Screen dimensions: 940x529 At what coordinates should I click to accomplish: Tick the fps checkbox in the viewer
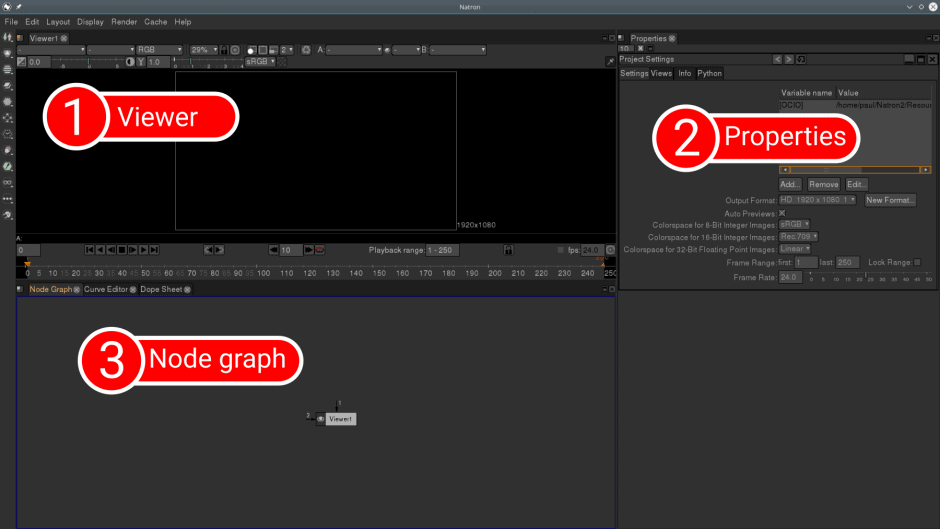point(561,250)
